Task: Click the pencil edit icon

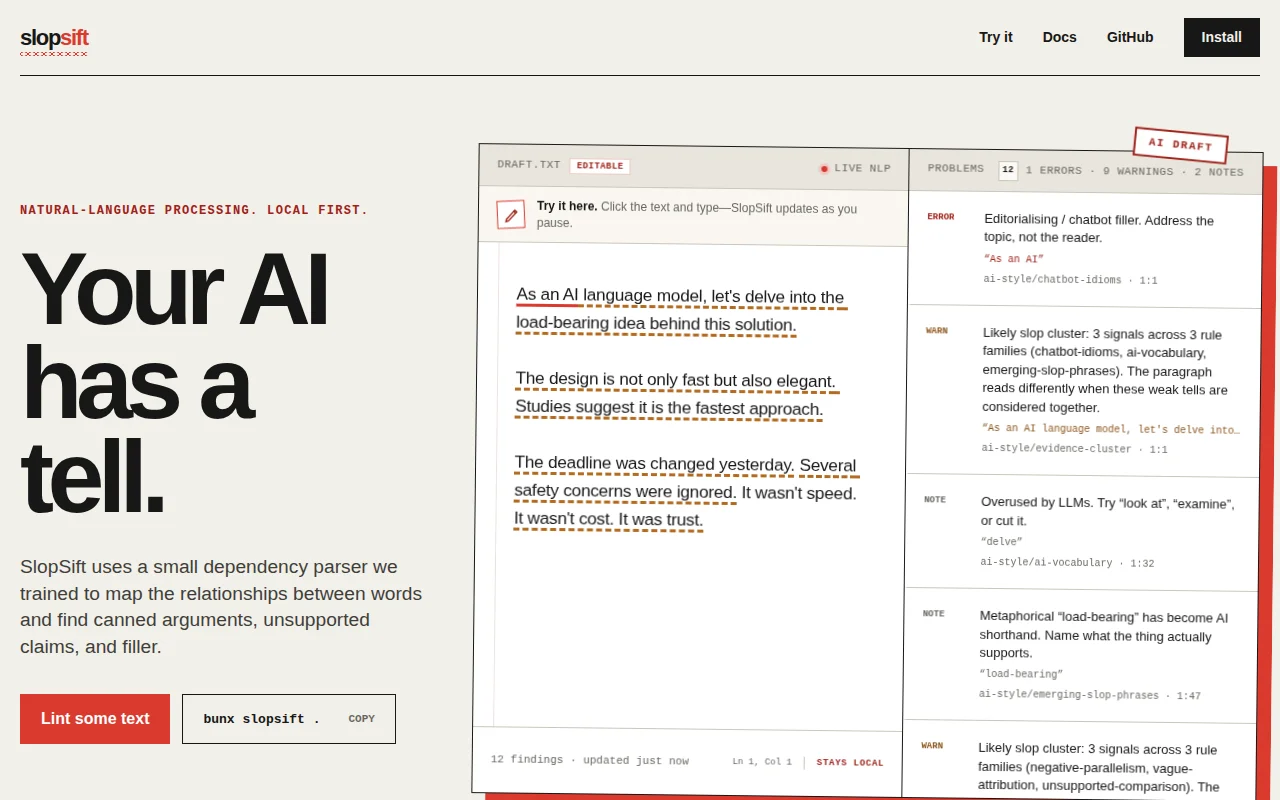Action: [x=511, y=214]
